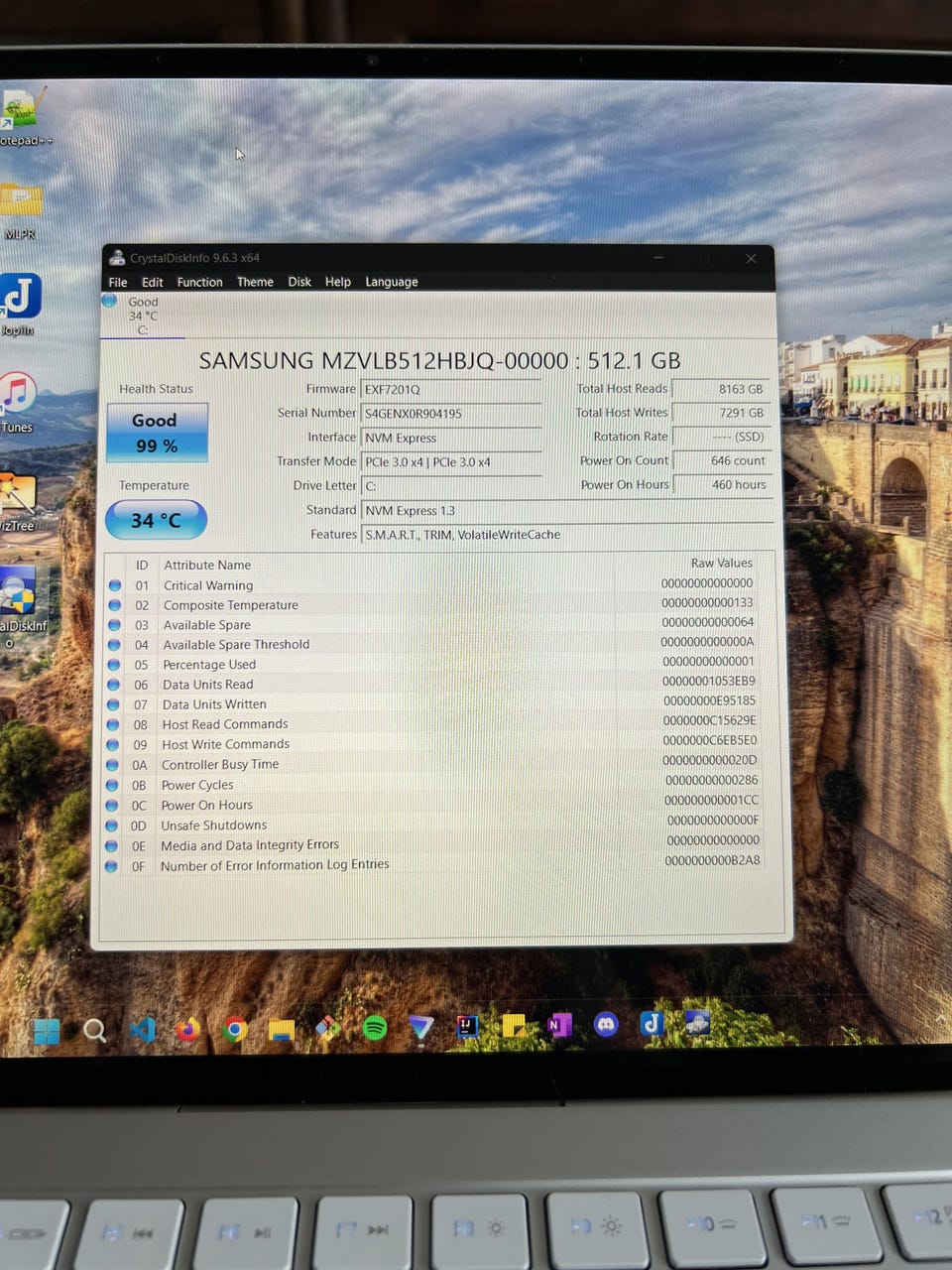Click Power On Count value 646 count
This screenshot has height=1270, width=952.
point(721,460)
